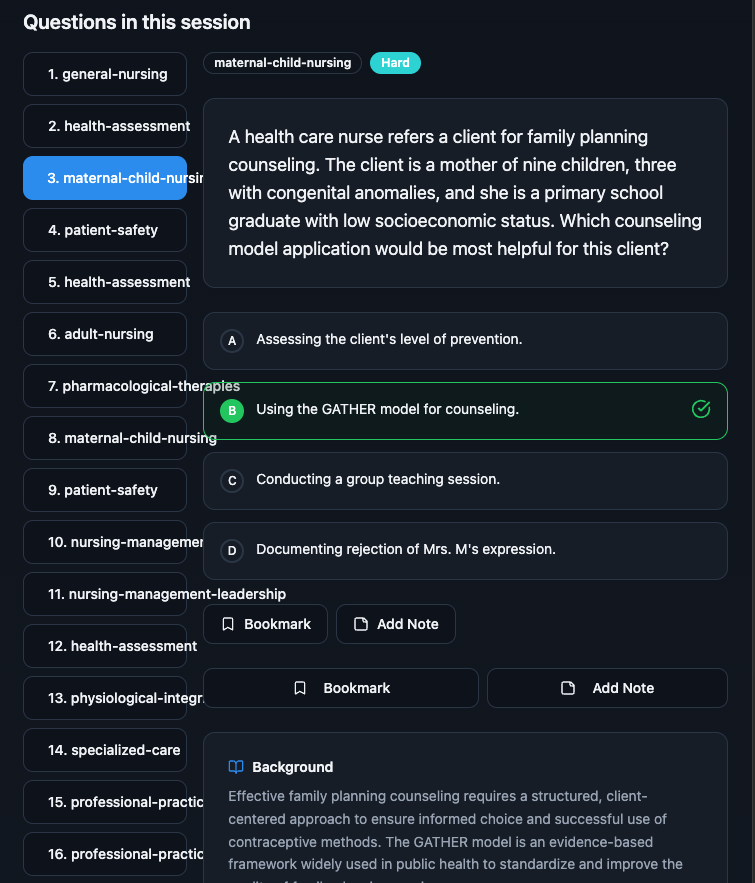Click the note icon in the small Add Note button

361,624
